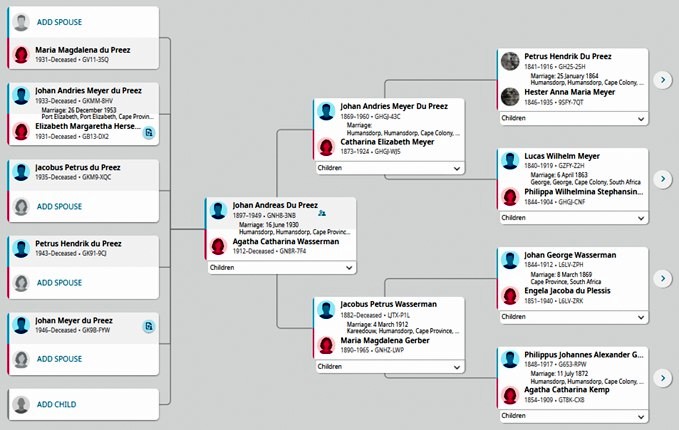Screen dimensions: 679x430
Task: Expand ancestors arrow next to Philippus Johannes Alexander
Action: pos(663,378)
